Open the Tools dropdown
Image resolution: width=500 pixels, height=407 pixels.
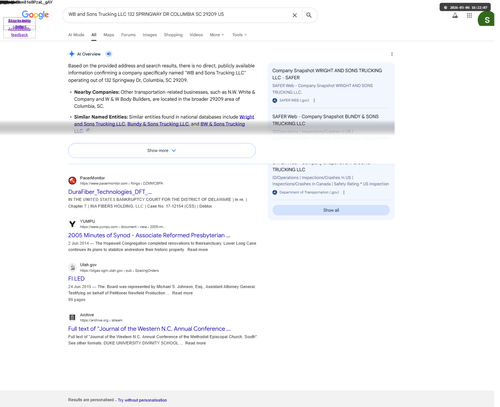coord(239,35)
